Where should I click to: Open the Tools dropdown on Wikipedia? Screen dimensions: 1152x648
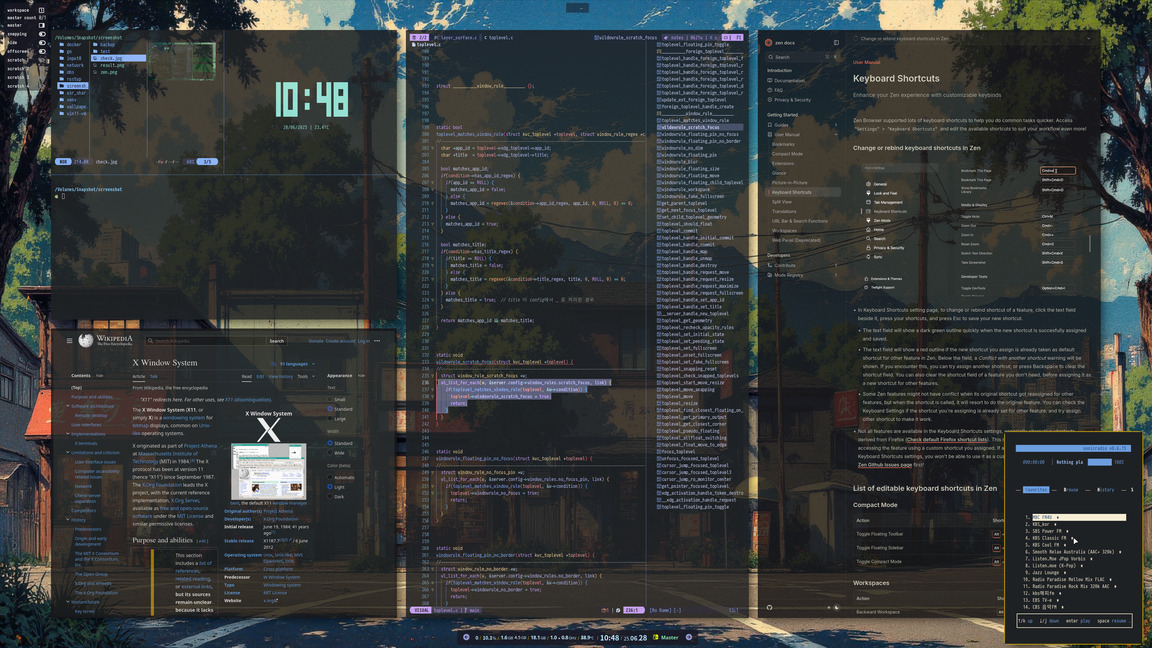[x=304, y=376]
